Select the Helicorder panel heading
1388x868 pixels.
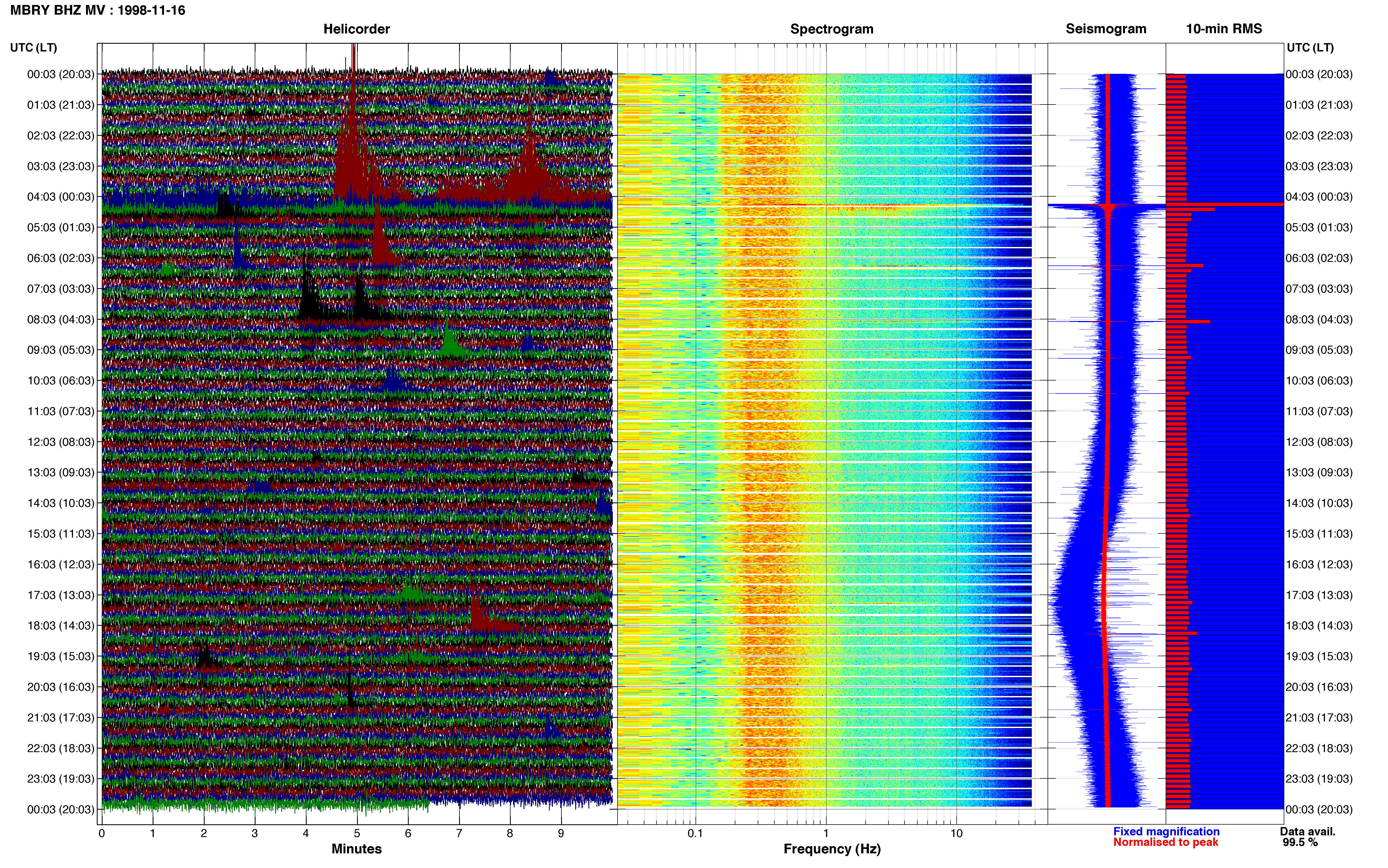click(x=356, y=29)
